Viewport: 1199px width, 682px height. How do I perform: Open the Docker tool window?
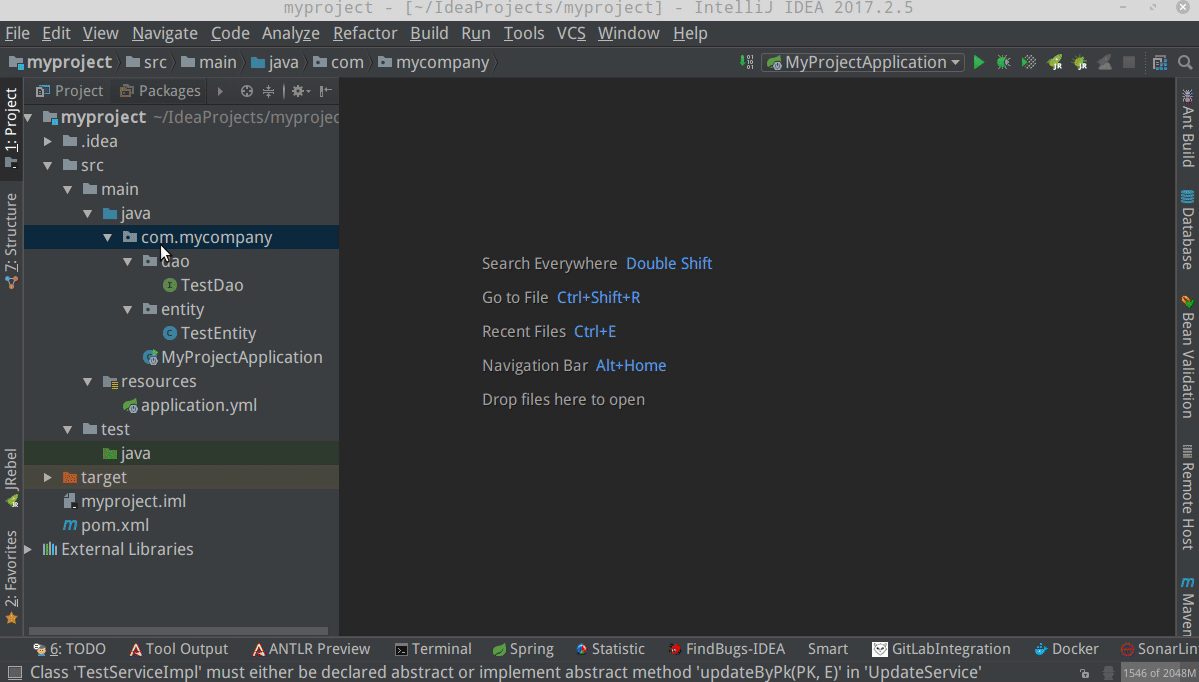click(1066, 649)
